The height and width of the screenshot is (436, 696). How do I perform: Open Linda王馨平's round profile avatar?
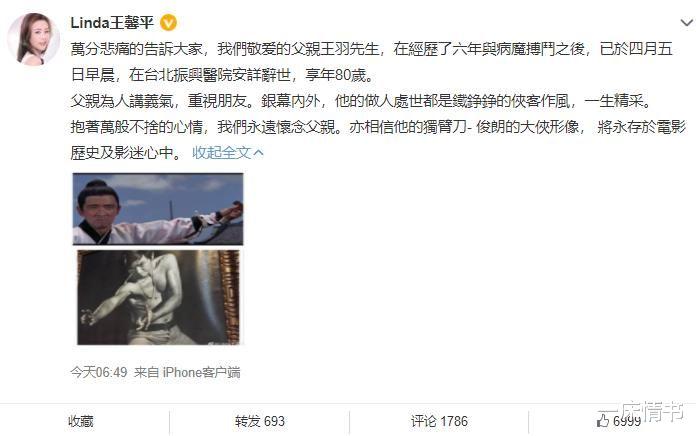(34, 39)
